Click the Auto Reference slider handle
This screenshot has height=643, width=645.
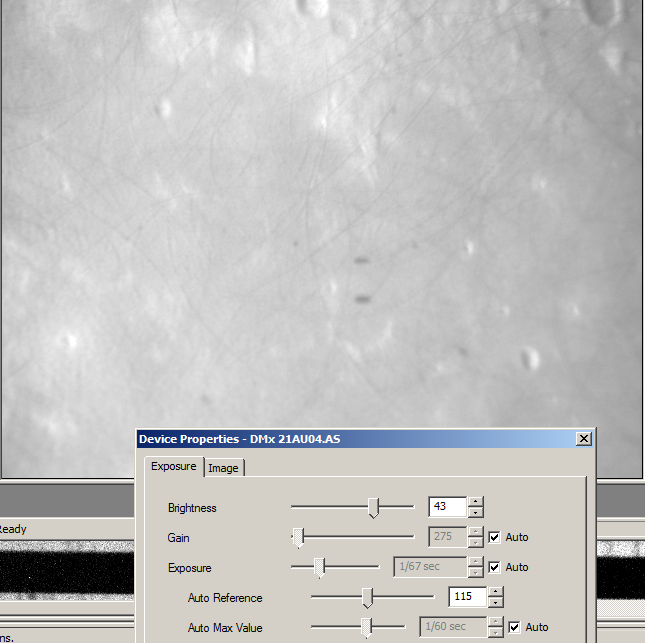[367, 598]
